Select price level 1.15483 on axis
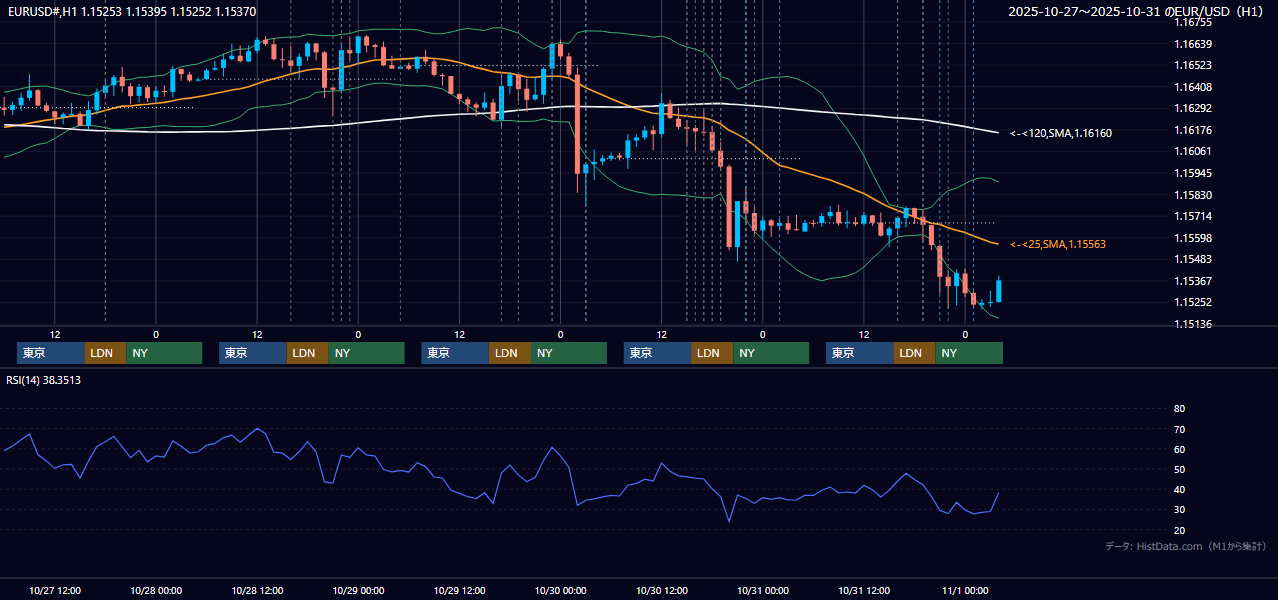The width and height of the screenshot is (1278, 600). [1193, 259]
